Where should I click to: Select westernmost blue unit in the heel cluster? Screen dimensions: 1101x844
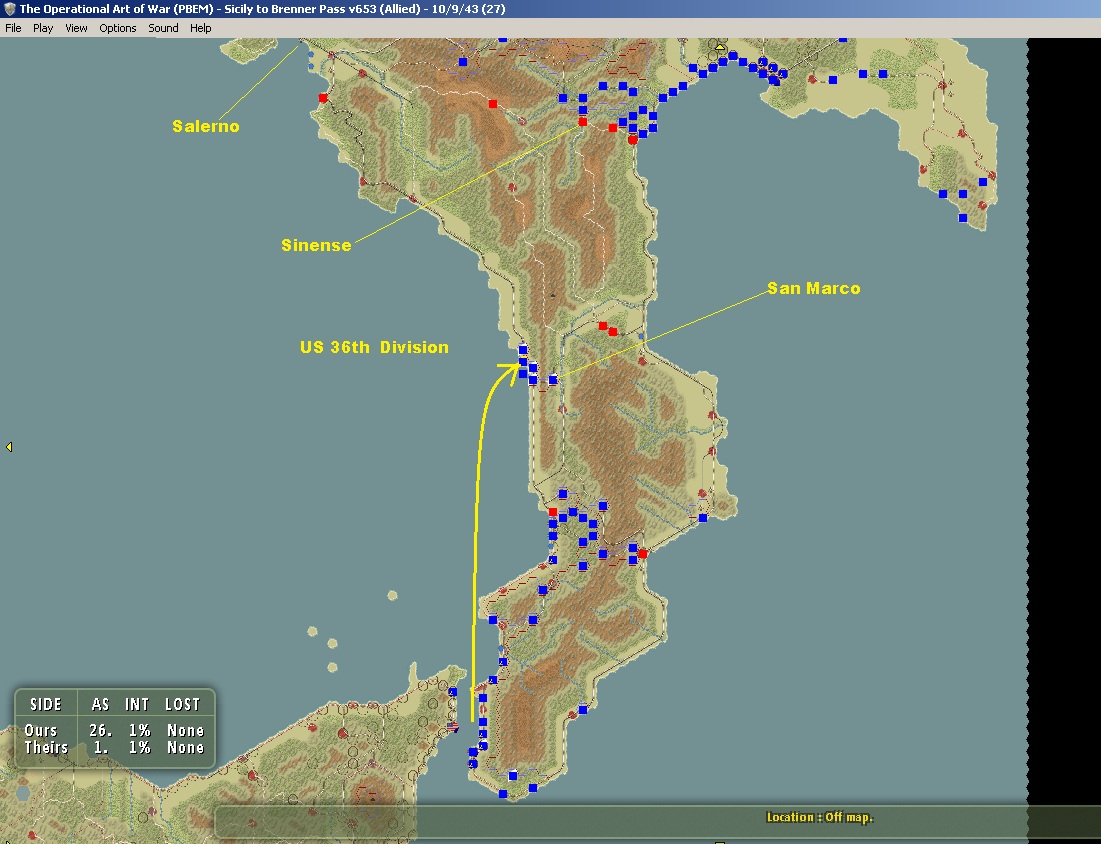943,193
